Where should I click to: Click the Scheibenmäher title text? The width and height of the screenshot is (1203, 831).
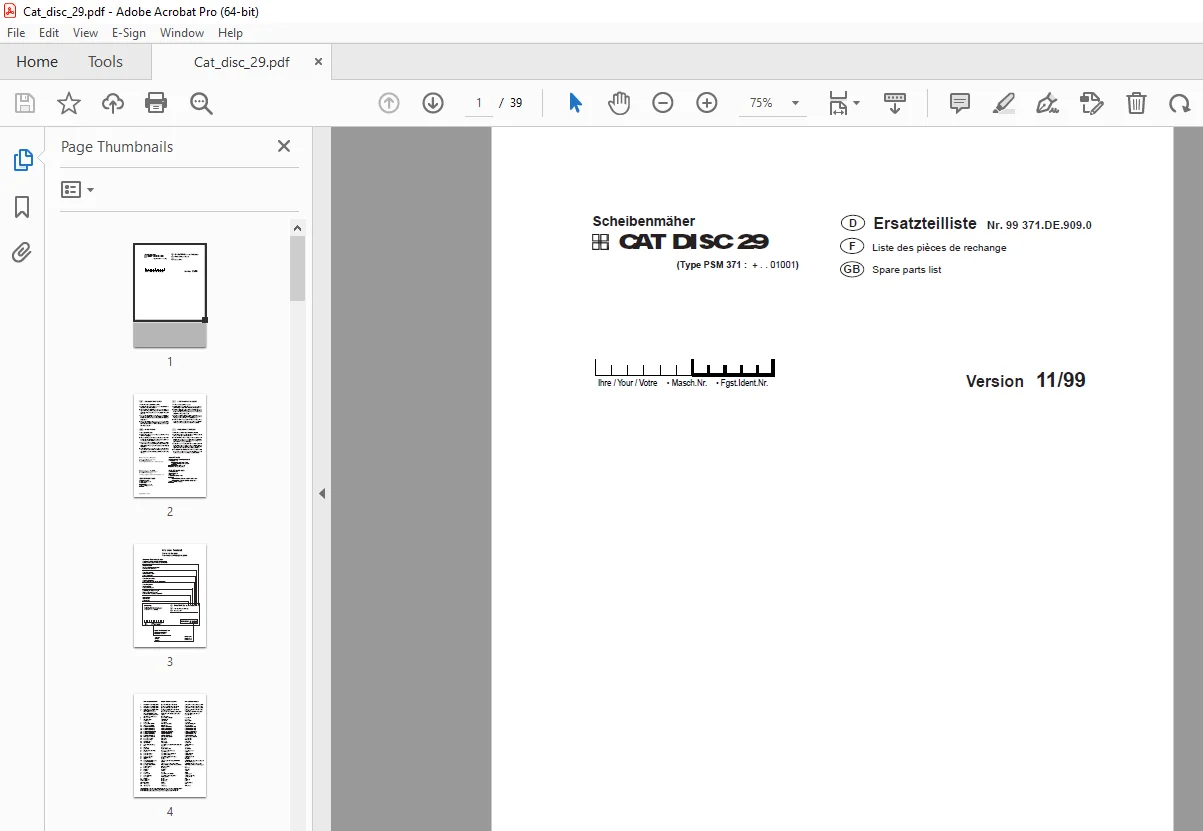pyautogui.click(x=644, y=221)
